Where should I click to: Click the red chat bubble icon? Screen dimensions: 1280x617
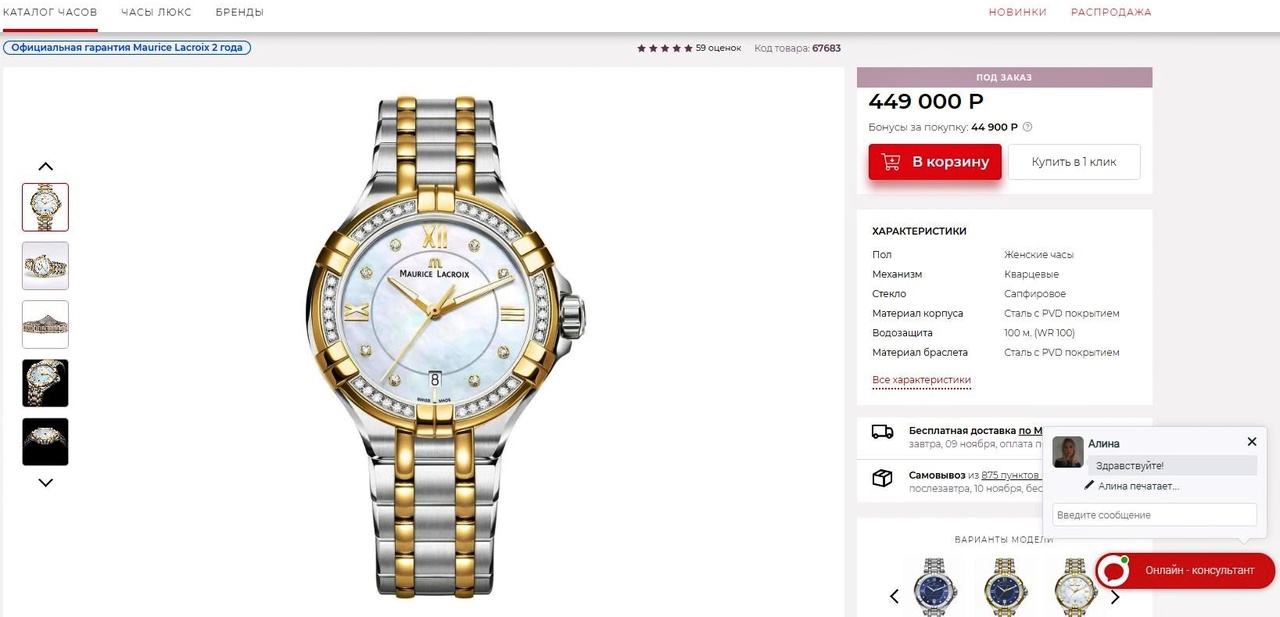point(1112,570)
